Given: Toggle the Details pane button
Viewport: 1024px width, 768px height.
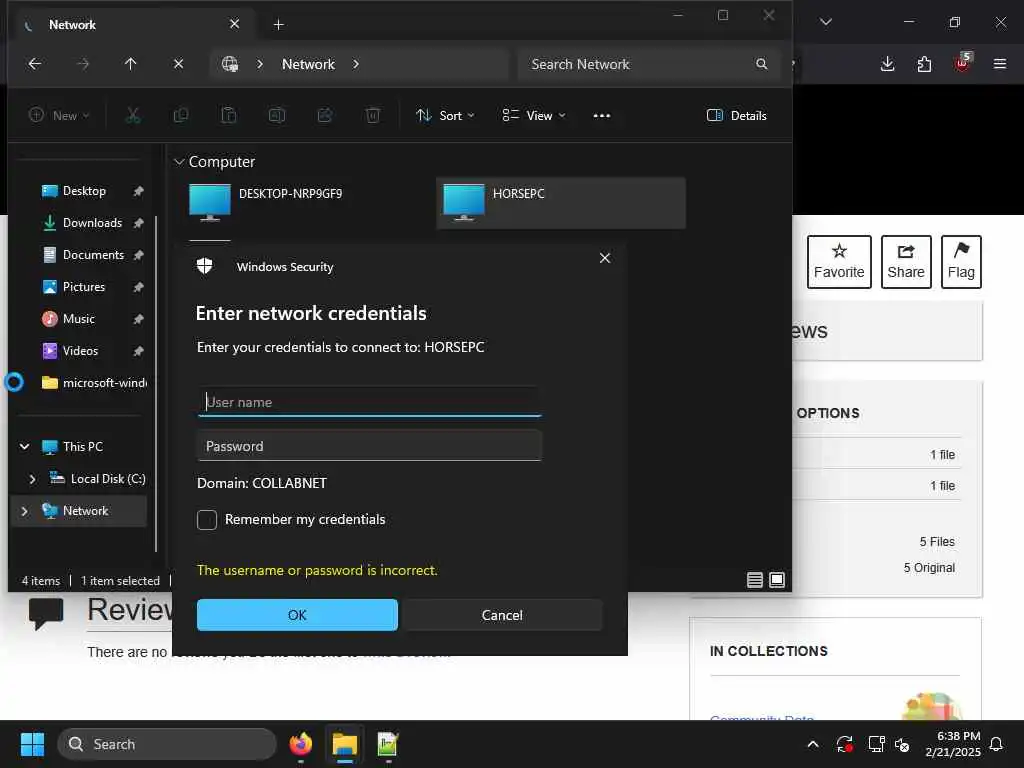Looking at the screenshot, I should click(x=736, y=116).
